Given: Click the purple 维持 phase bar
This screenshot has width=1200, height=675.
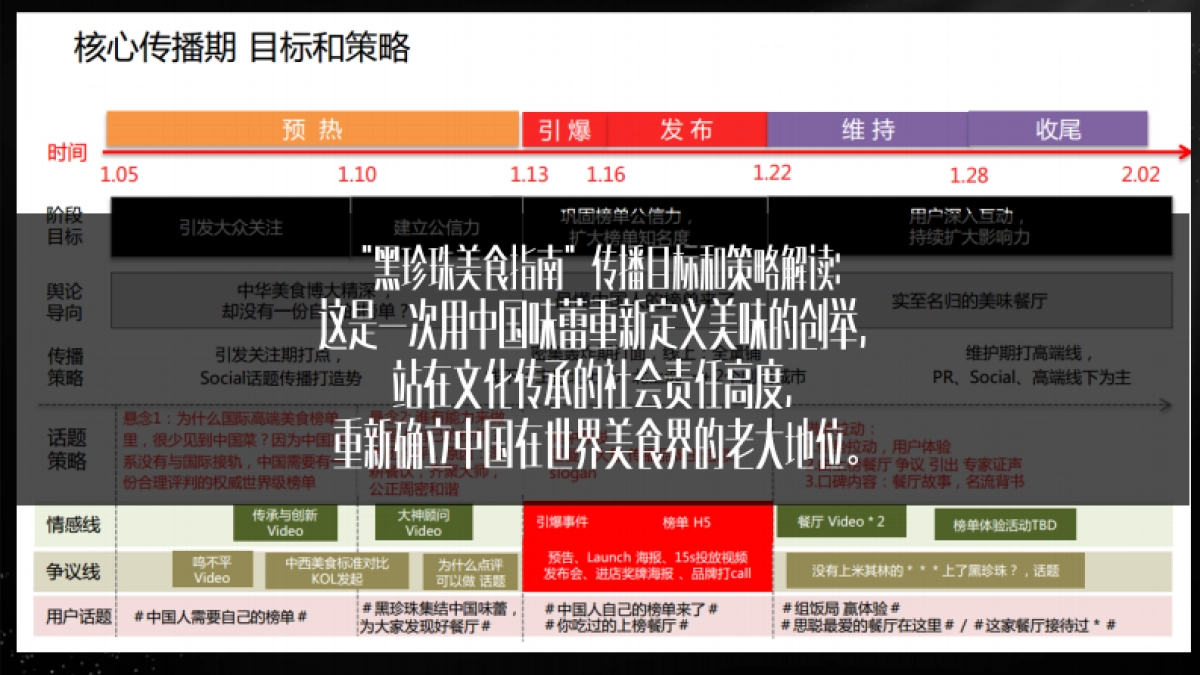Looking at the screenshot, I should pyautogui.click(x=866, y=130).
